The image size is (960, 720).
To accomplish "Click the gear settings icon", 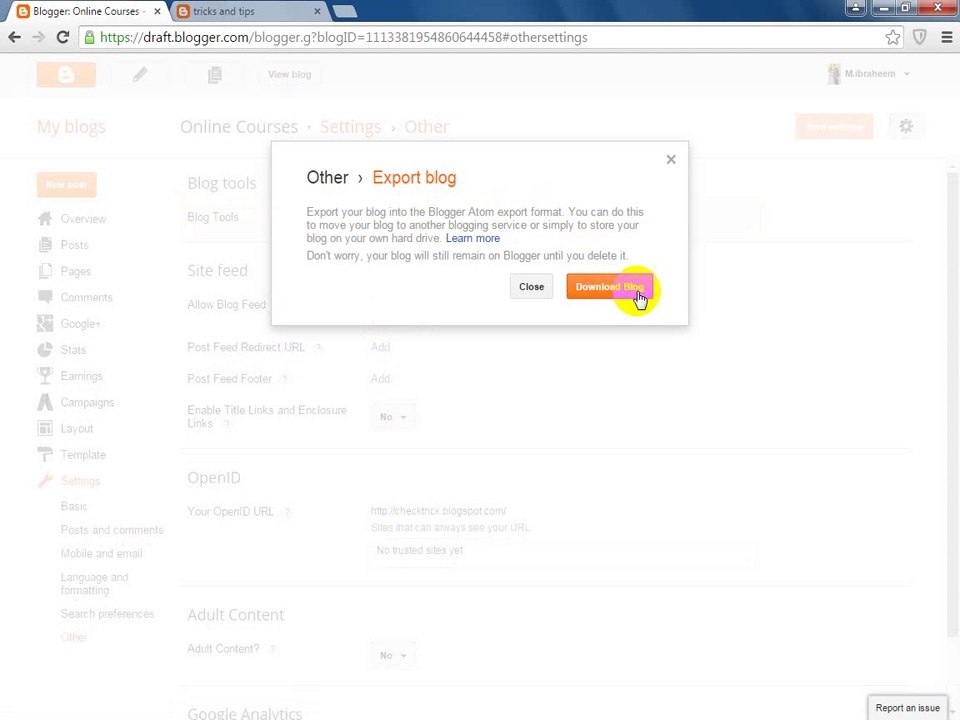I will (x=906, y=127).
